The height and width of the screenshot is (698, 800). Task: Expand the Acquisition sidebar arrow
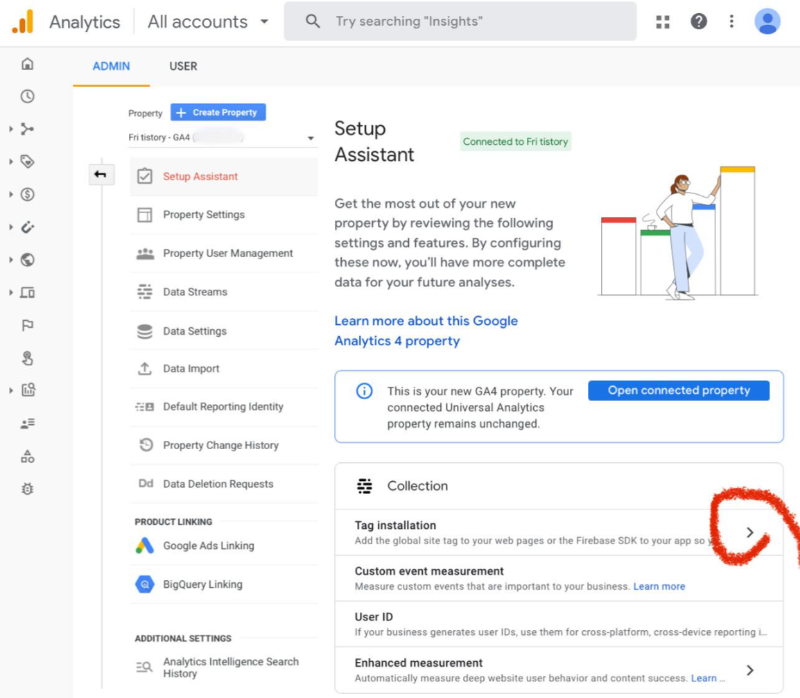click(x=11, y=129)
